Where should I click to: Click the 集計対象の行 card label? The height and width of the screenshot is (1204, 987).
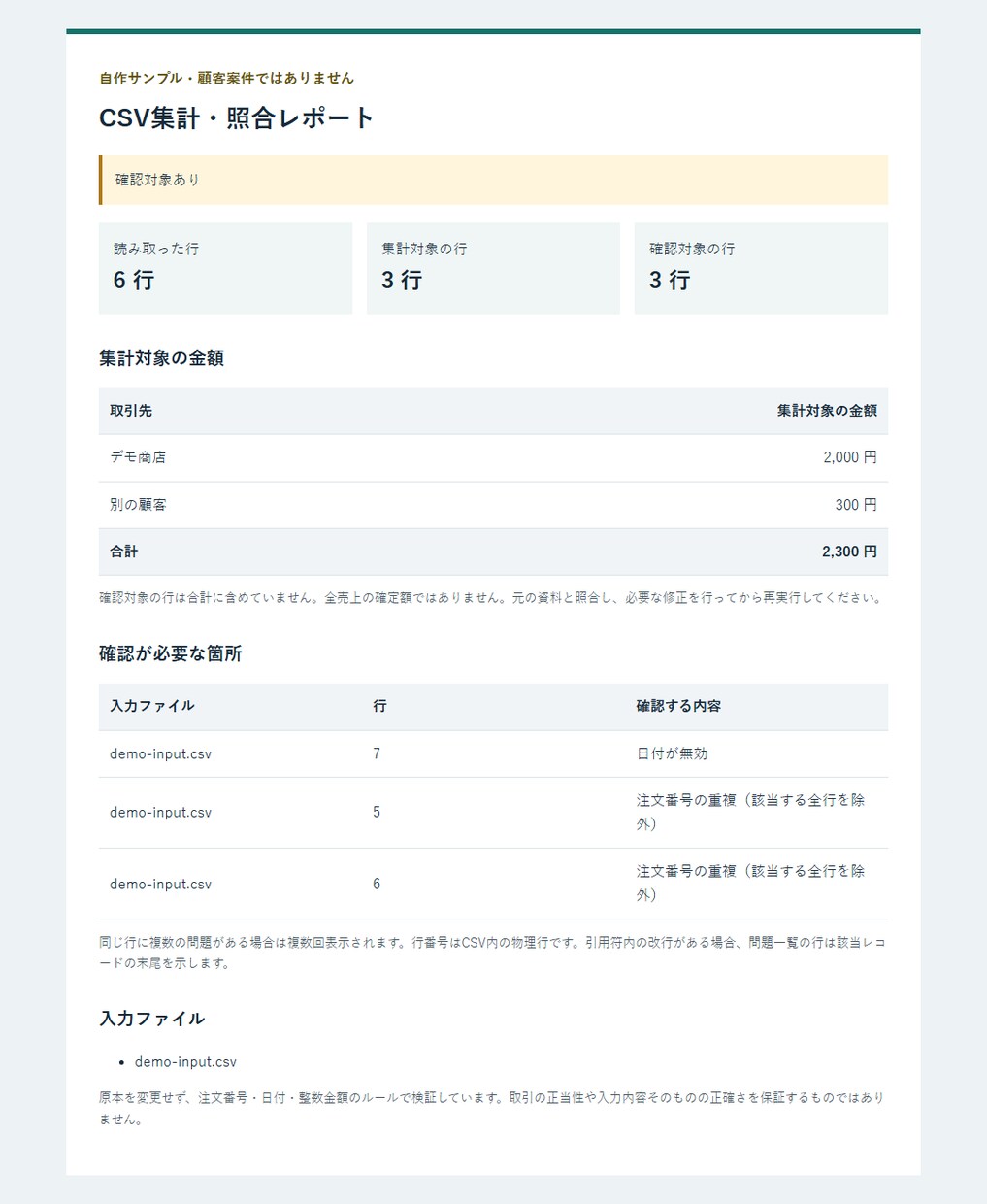tap(424, 249)
